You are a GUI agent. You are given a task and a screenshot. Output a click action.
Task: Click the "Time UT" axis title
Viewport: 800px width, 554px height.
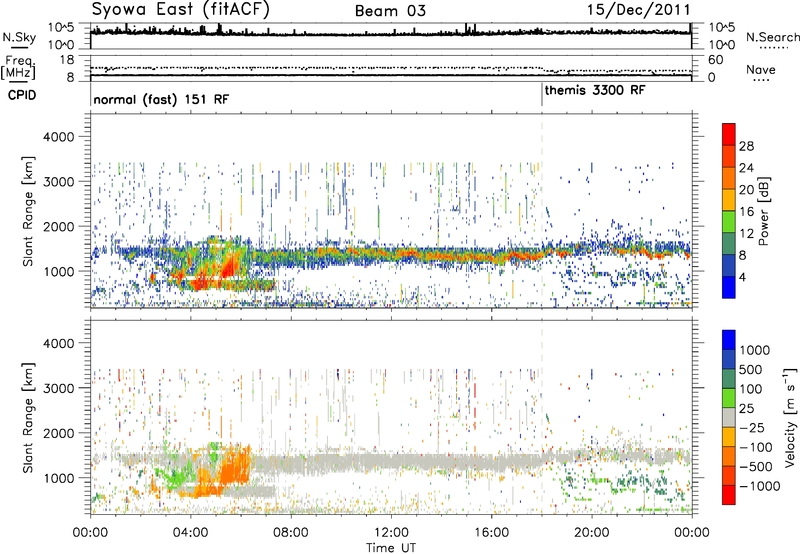391,548
